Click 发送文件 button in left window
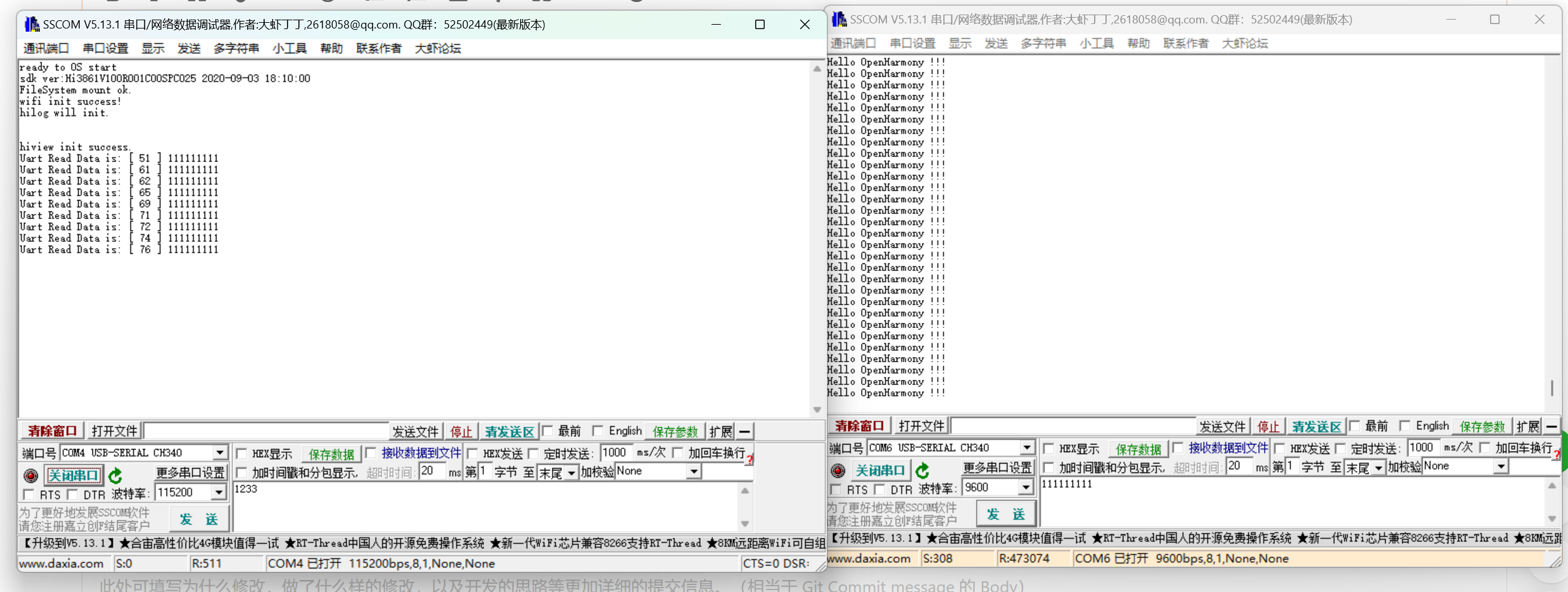 pos(416,431)
